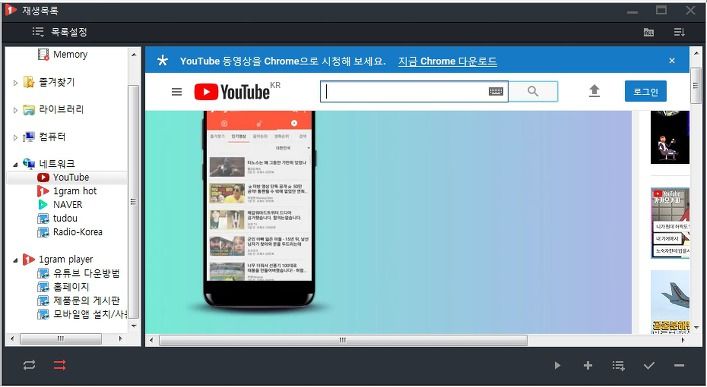Open the on-screen keyboard icon in search
707x387 pixels.
pos(496,92)
